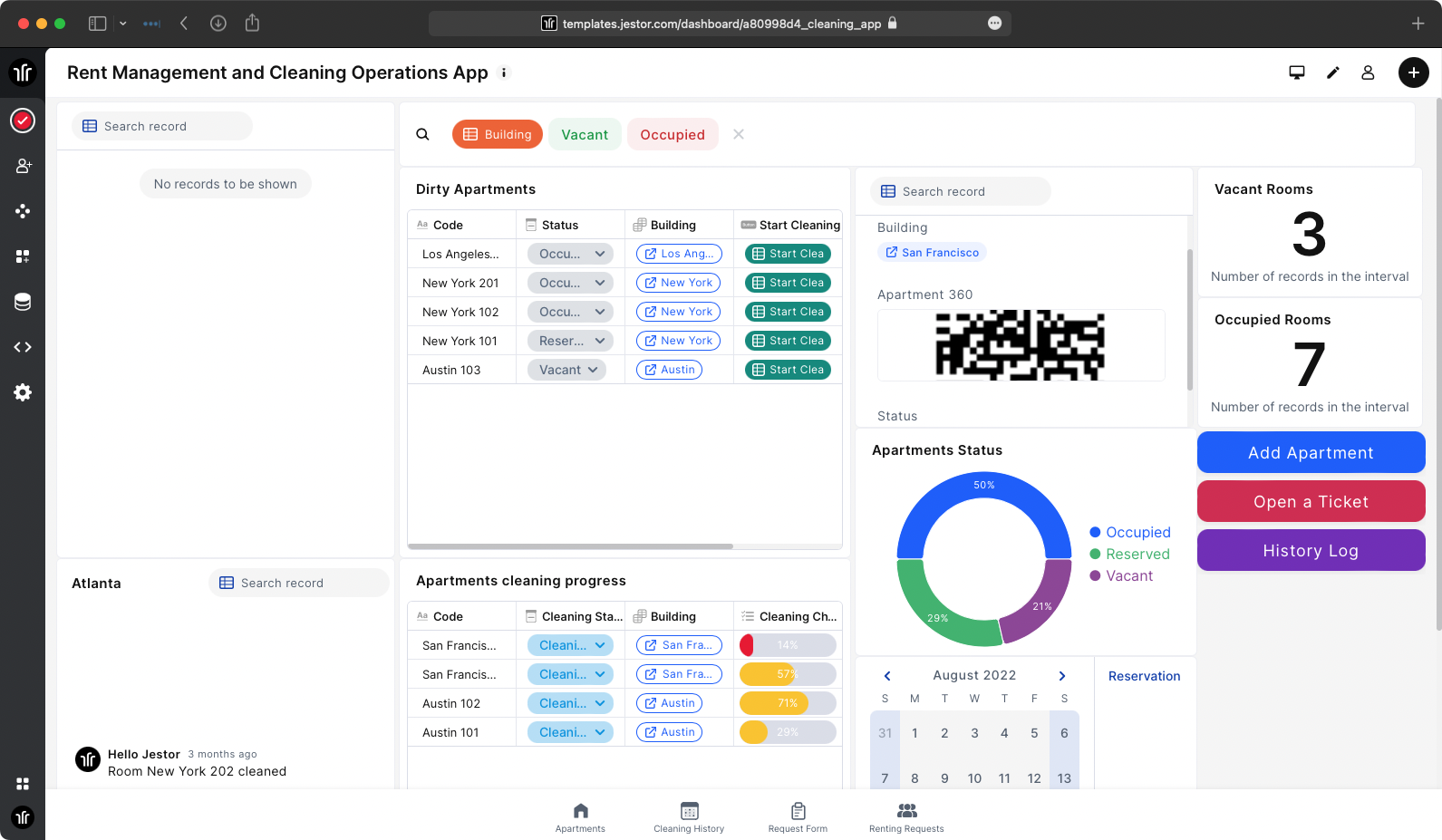This screenshot has height=840, width=1442.
Task: Toggle the Vacant filter chip
Action: 585,134
